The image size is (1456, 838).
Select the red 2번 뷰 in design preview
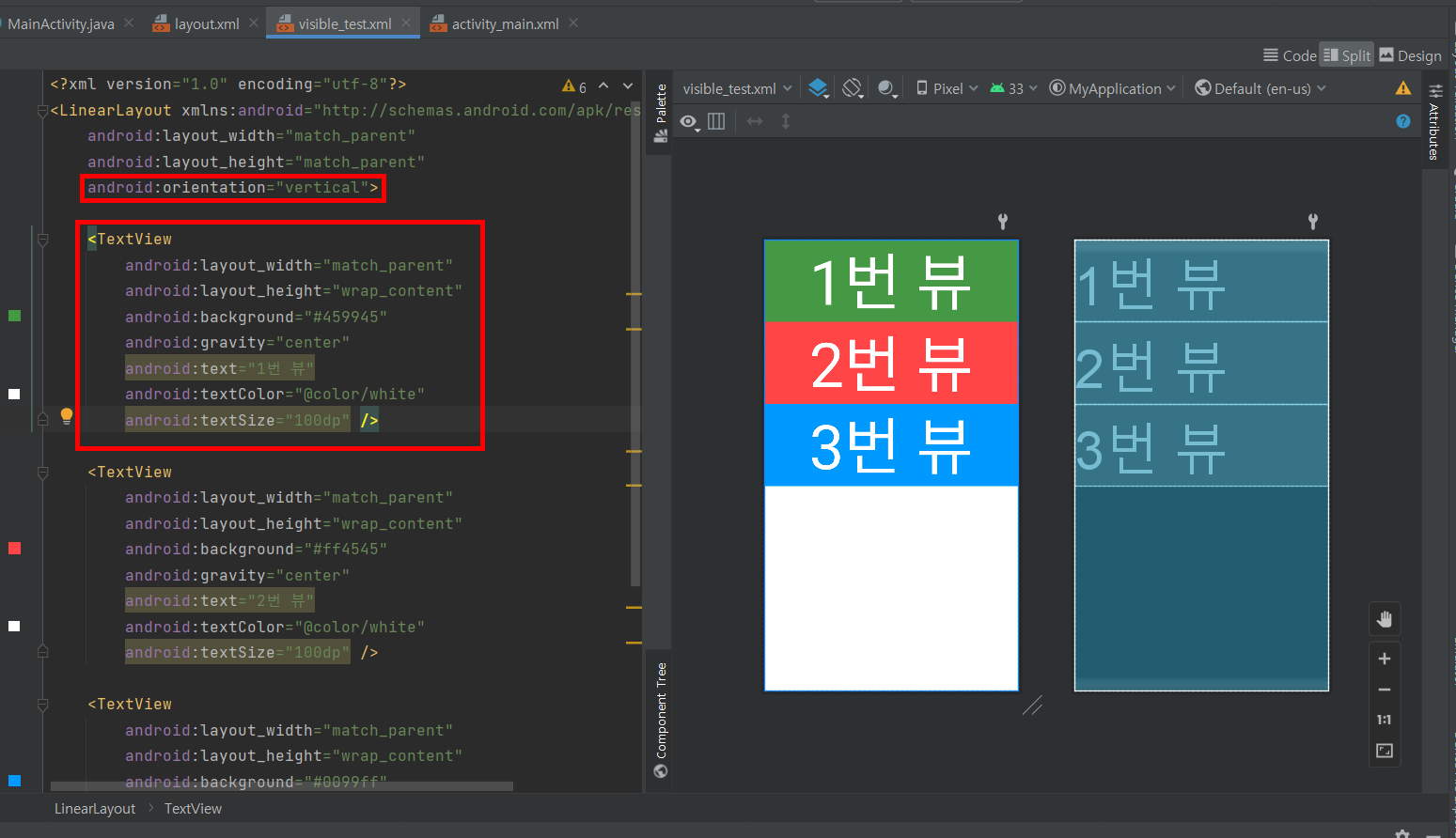891,363
